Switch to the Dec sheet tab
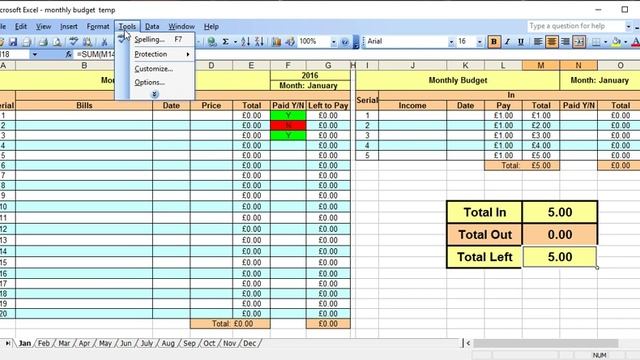This screenshot has height=360, width=640. [x=249, y=343]
